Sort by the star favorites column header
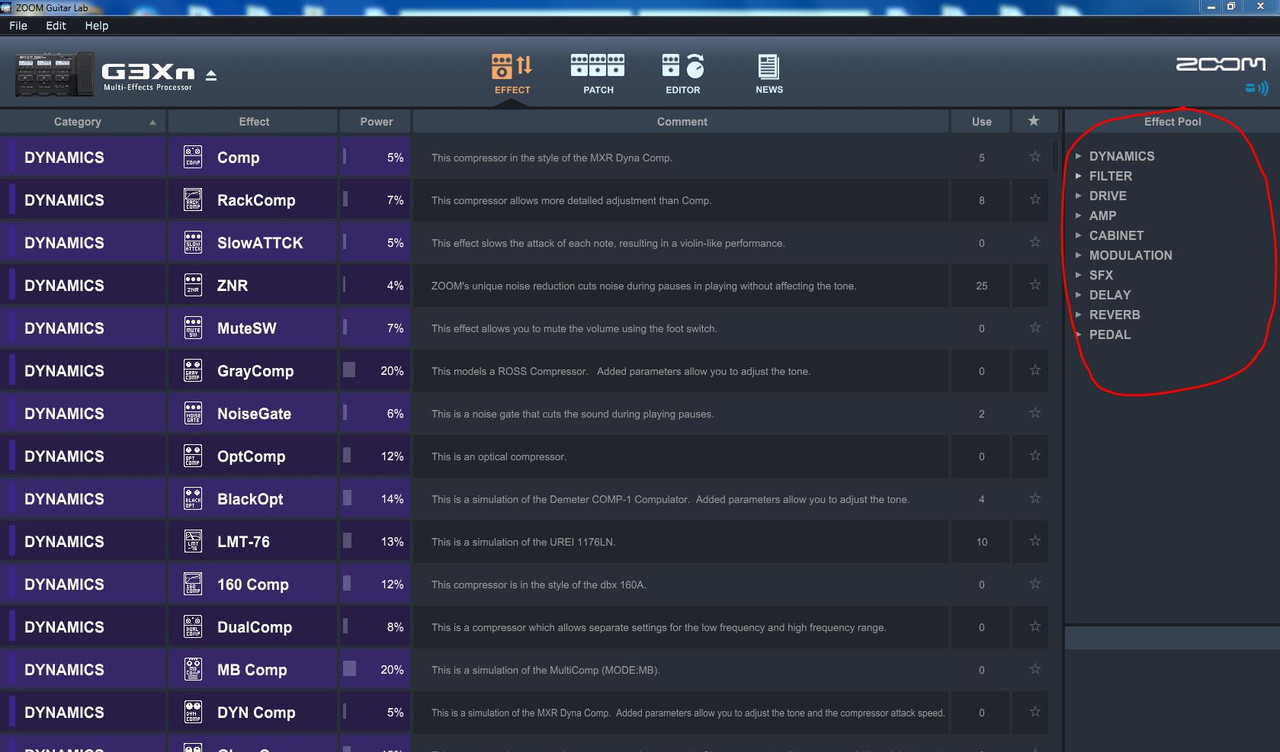This screenshot has height=752, width=1280. [1034, 122]
